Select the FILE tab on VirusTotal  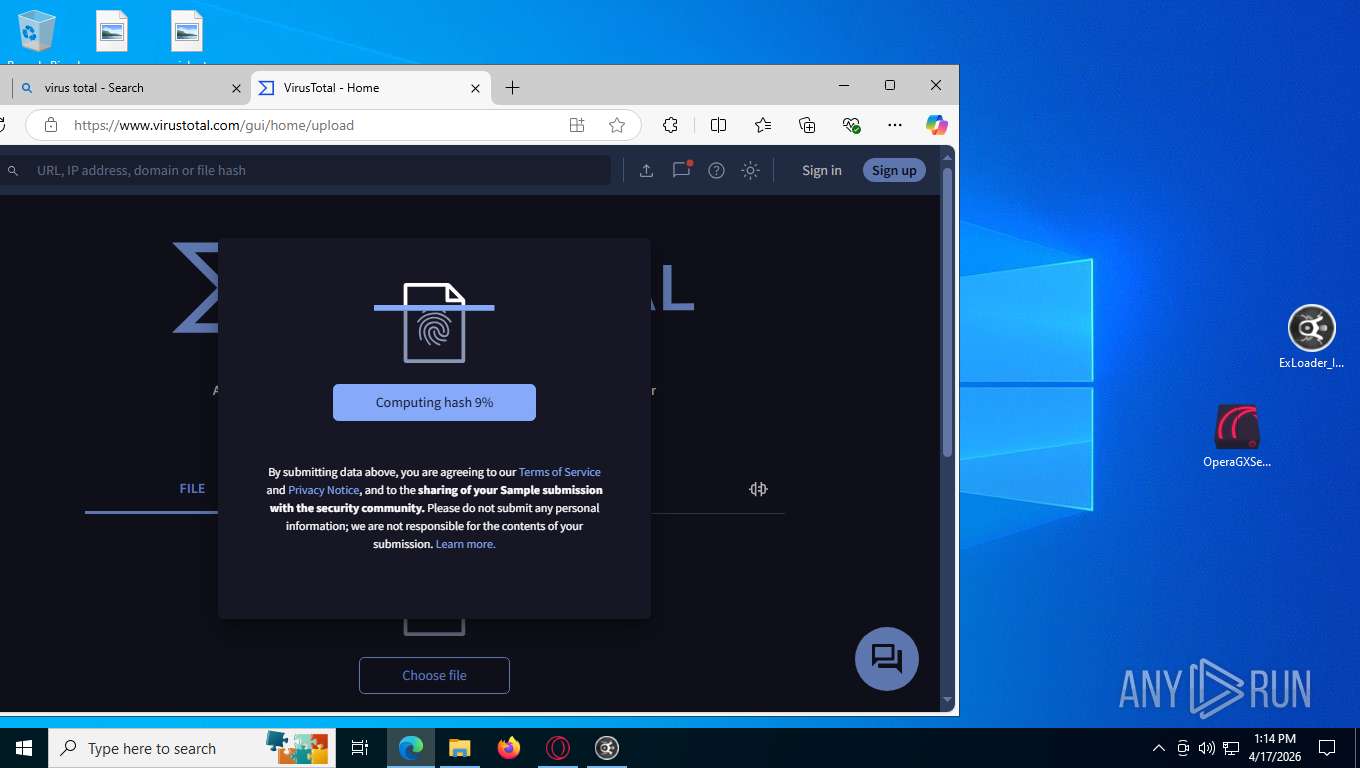coord(192,489)
